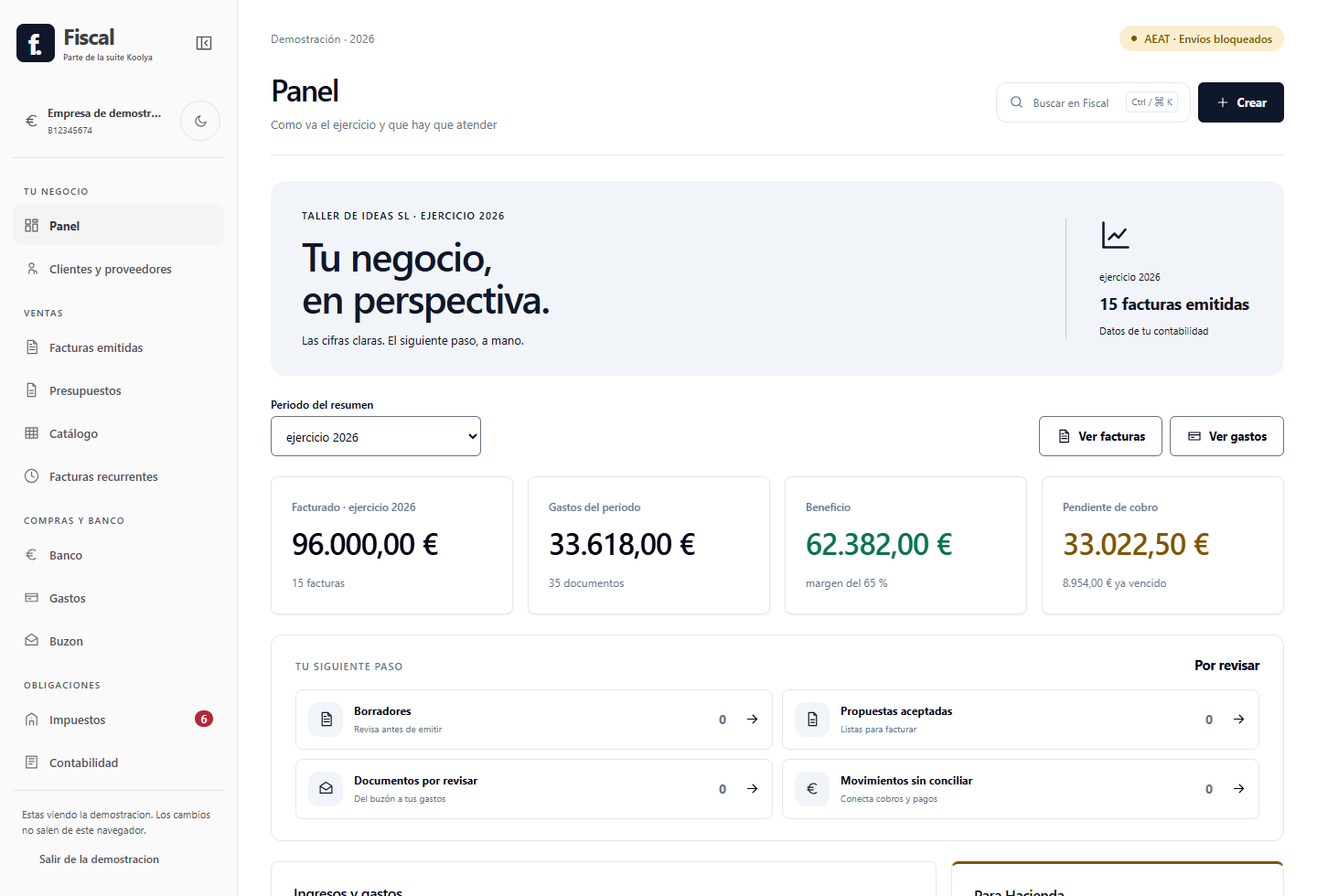Click the AEAT Envíos bloqueados badge

[x=1202, y=38]
